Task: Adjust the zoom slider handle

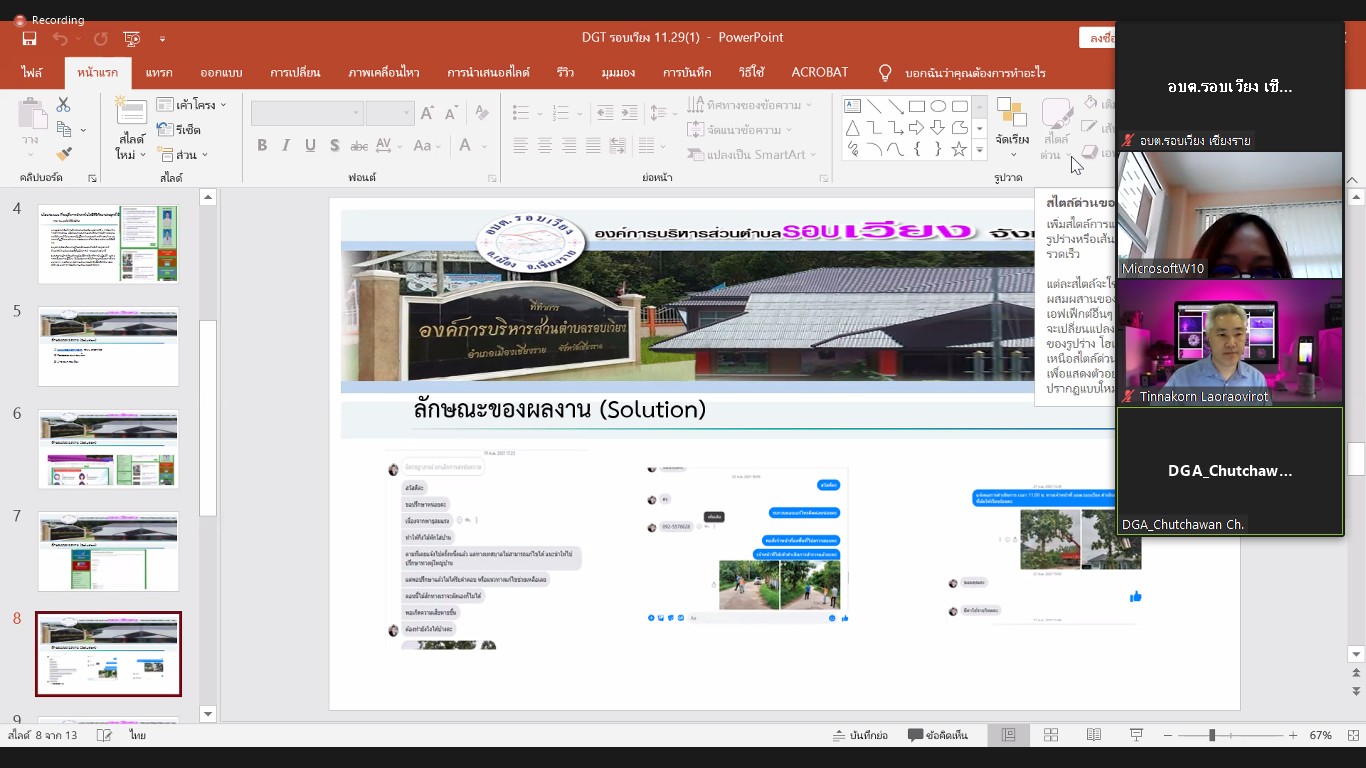Action: pyautogui.click(x=1212, y=735)
